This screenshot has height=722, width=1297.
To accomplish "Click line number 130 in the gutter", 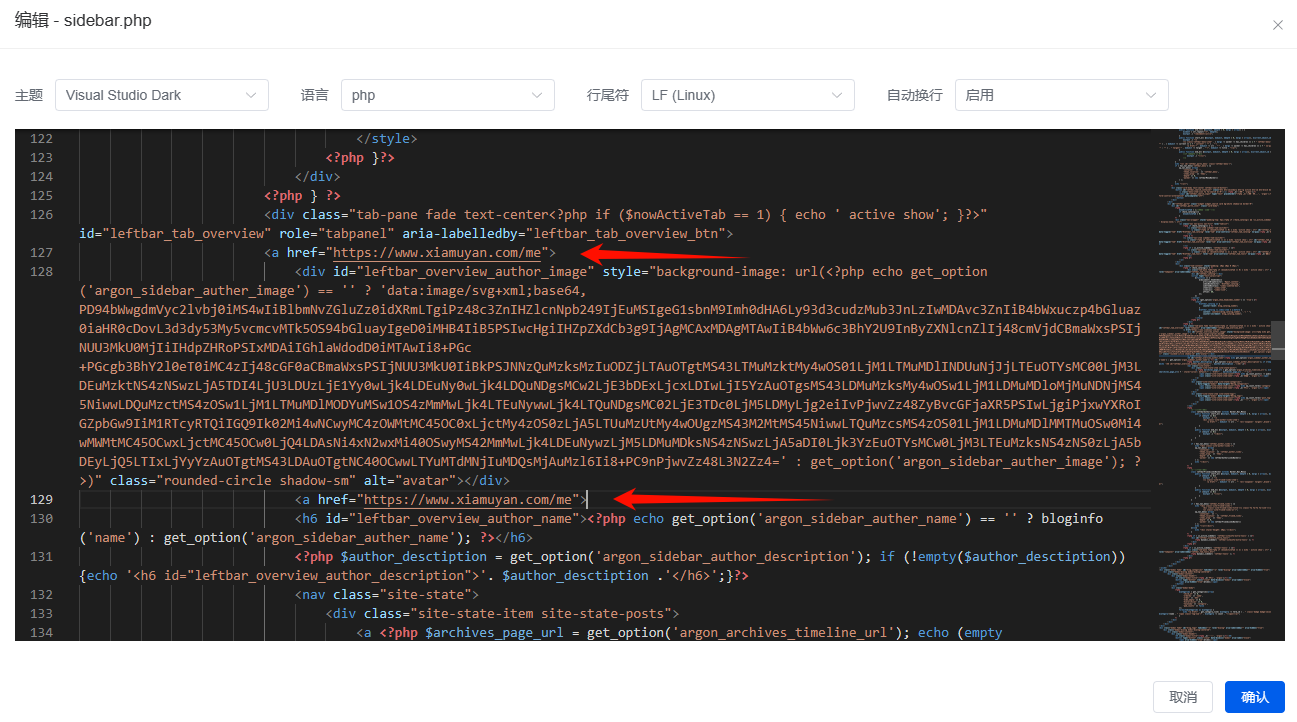I will pos(42,519).
